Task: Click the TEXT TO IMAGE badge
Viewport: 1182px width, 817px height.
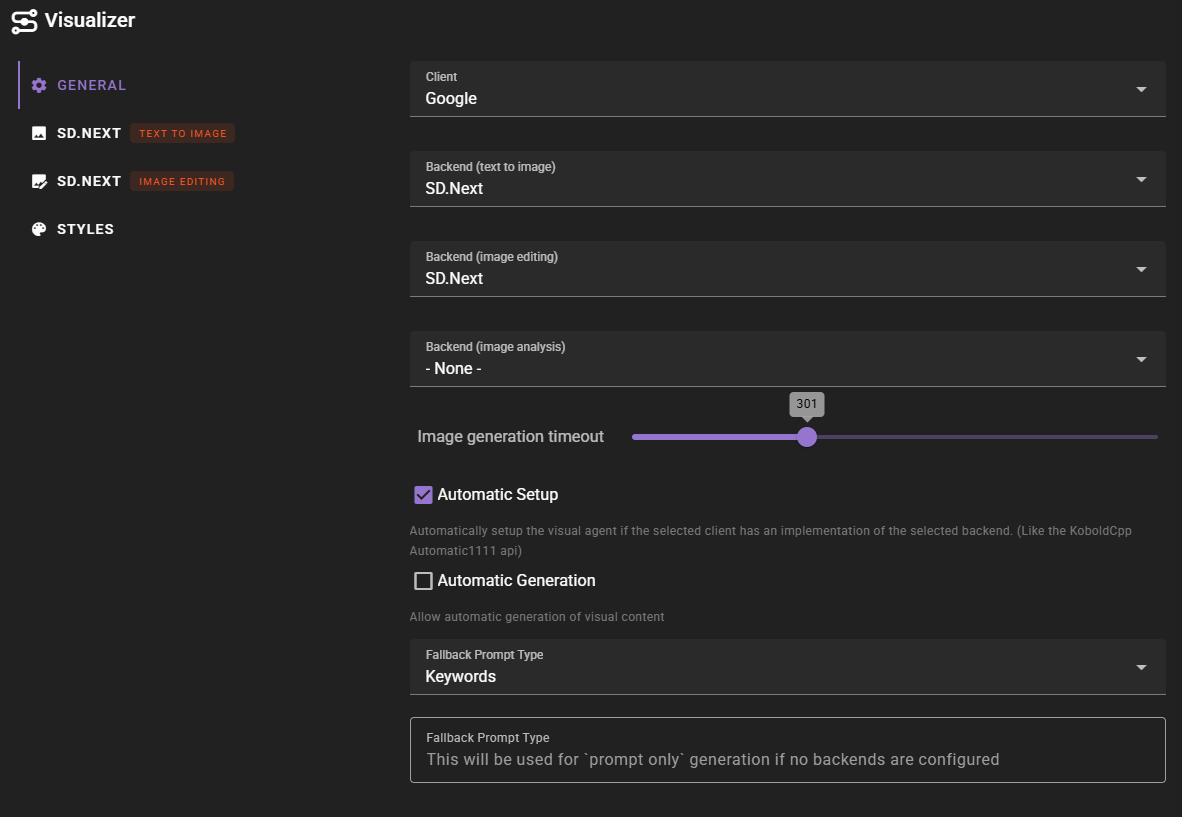Action: 182,132
